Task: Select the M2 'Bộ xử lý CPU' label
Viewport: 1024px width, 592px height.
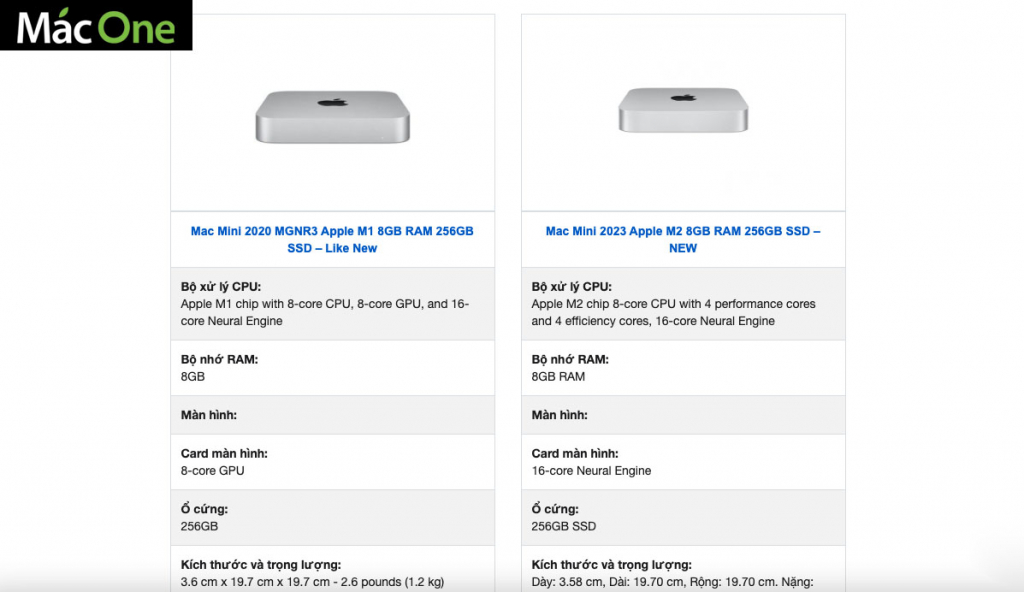Action: click(571, 286)
